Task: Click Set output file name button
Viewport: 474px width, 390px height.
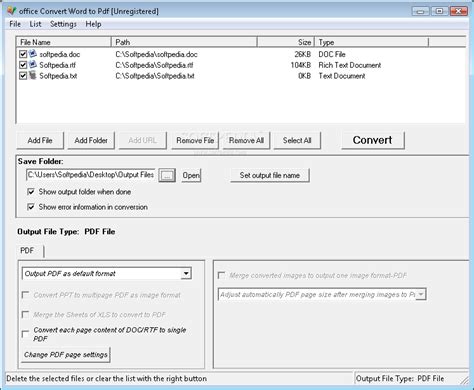Action: pos(270,175)
